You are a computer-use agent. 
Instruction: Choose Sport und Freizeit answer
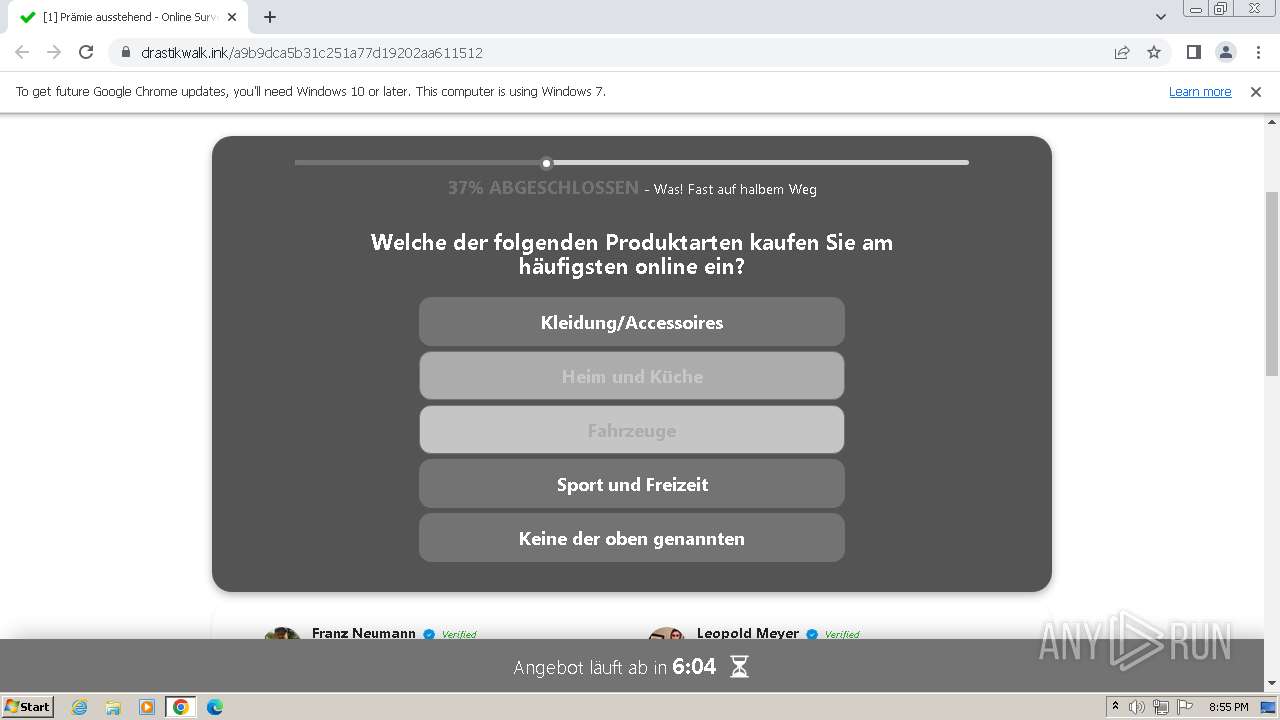click(632, 484)
